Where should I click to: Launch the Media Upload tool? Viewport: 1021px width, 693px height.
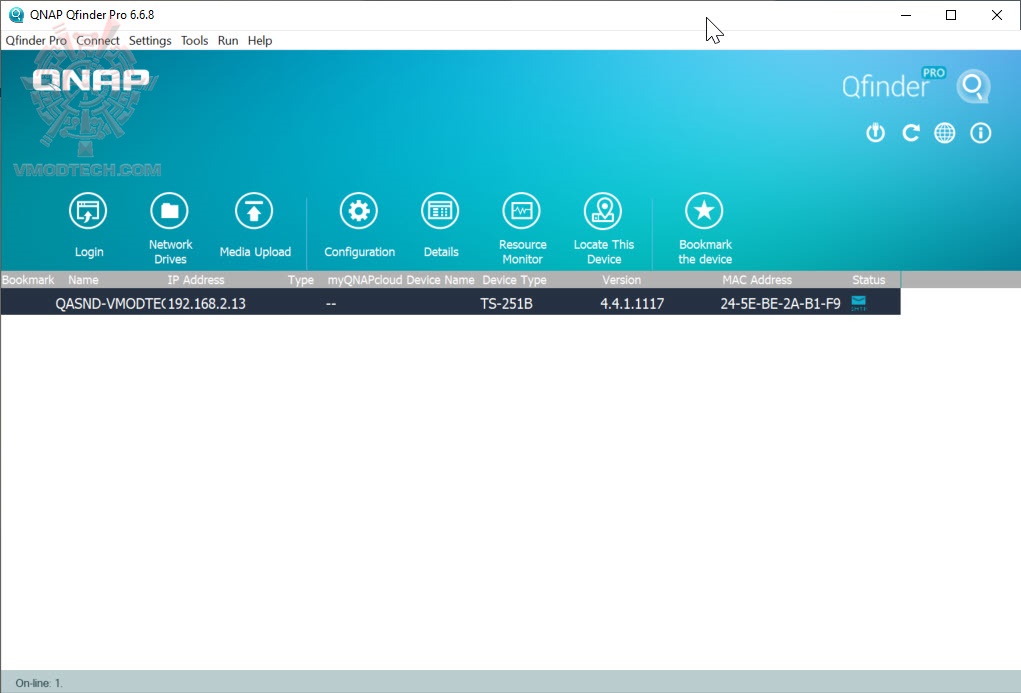pos(254,211)
